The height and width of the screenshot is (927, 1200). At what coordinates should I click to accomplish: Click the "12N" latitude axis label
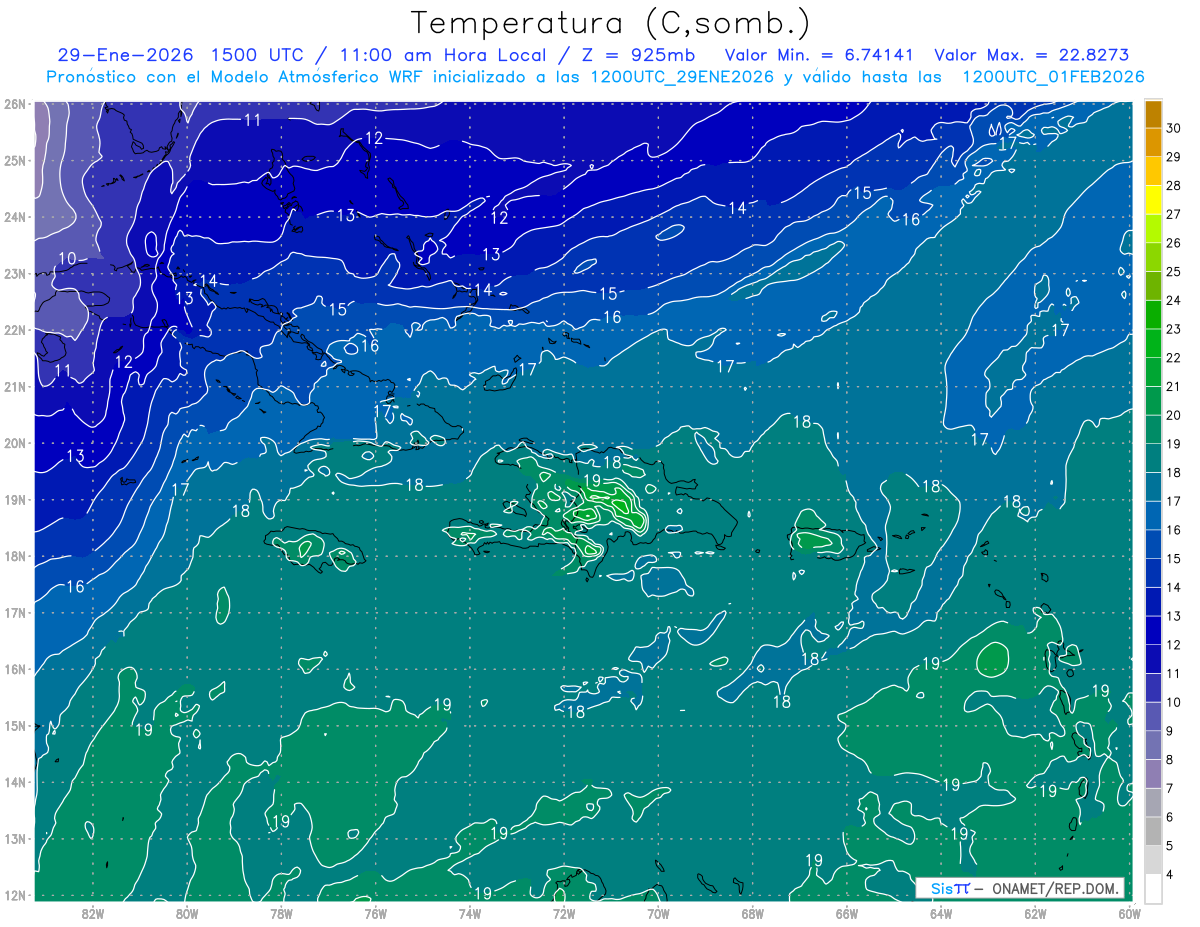(x=14, y=895)
